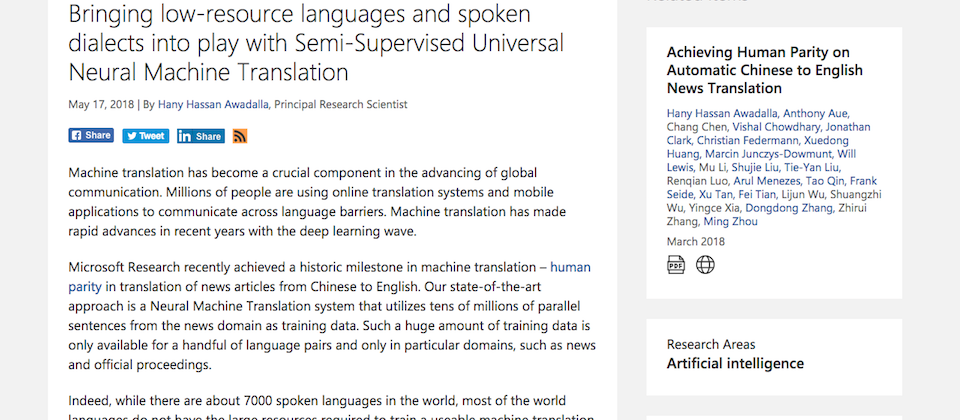Image resolution: width=960 pixels, height=420 pixels.
Task: Open Christian Federmann author link
Action: click(748, 140)
